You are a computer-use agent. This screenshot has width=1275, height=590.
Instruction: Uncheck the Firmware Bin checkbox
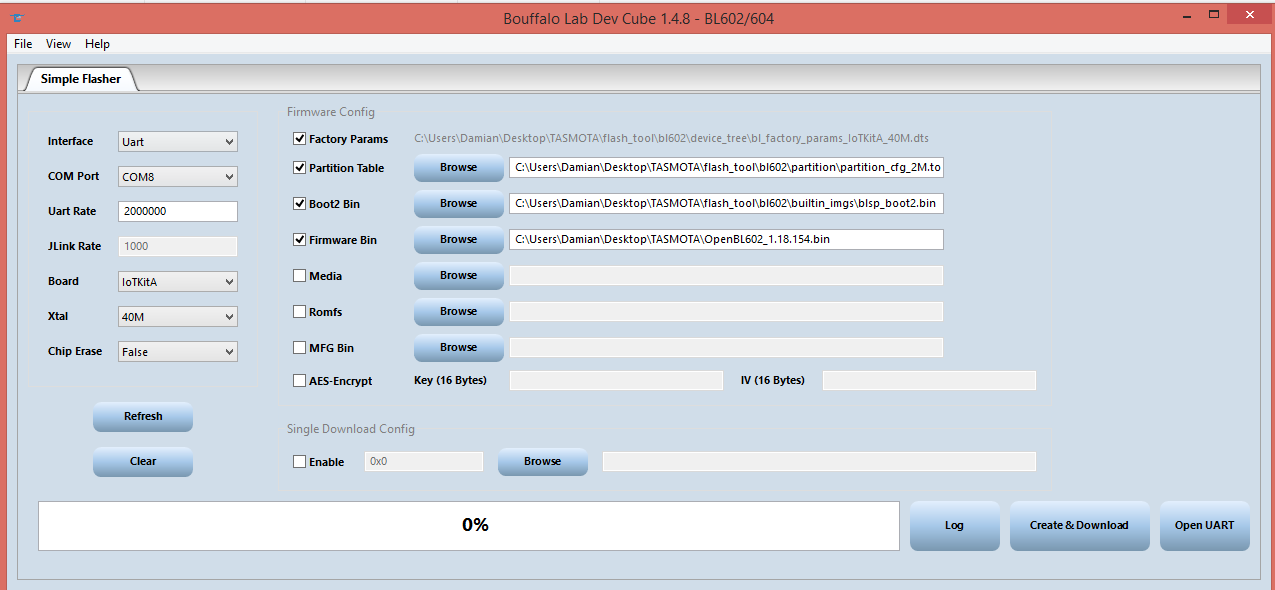(299, 240)
